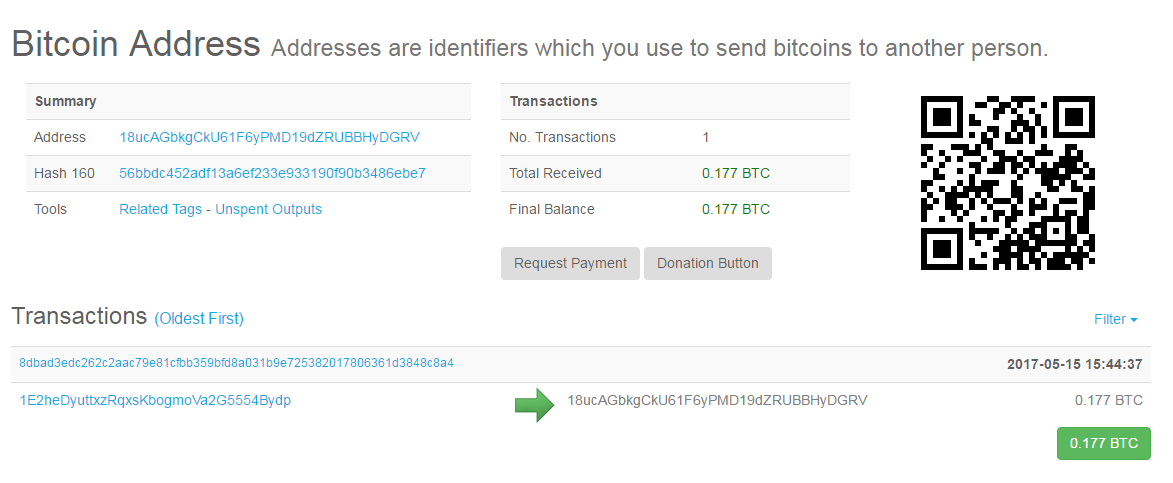Click the transaction output 0.177 BTC amount
1173x483 pixels.
tap(1109, 401)
